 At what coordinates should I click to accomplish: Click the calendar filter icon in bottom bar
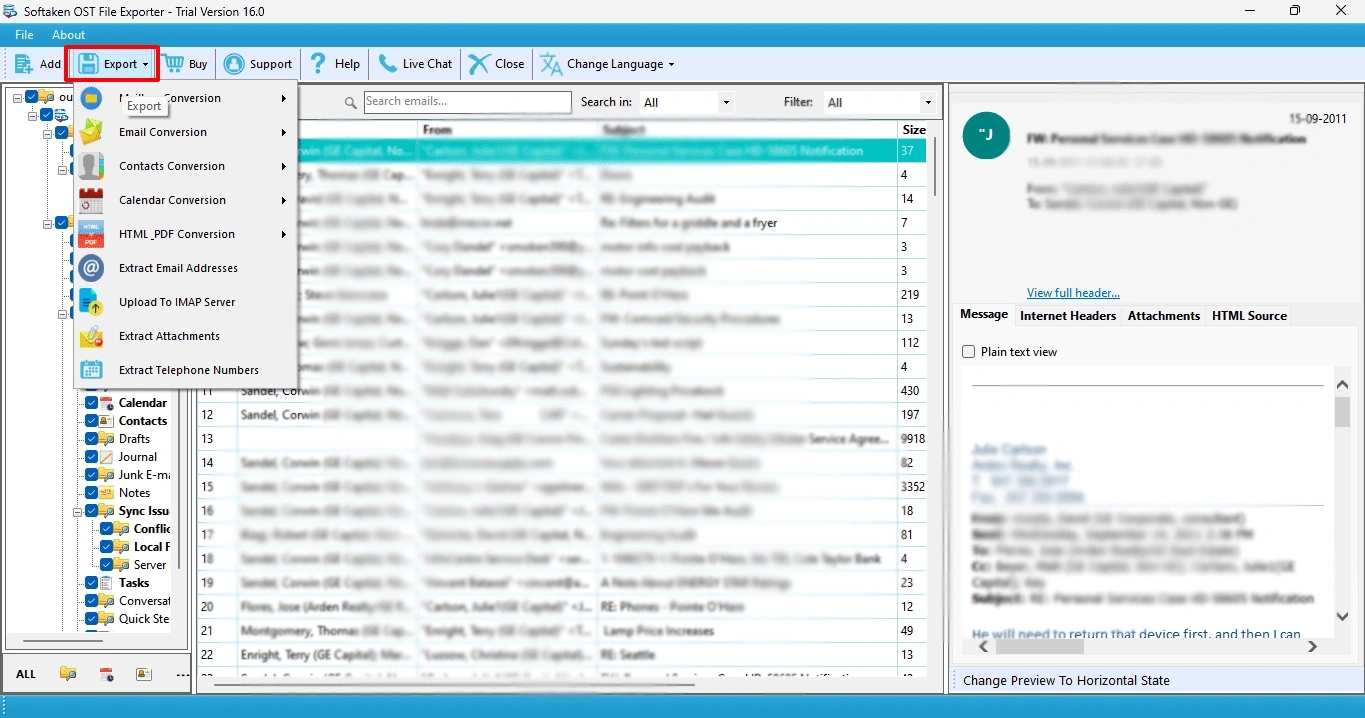[106, 674]
